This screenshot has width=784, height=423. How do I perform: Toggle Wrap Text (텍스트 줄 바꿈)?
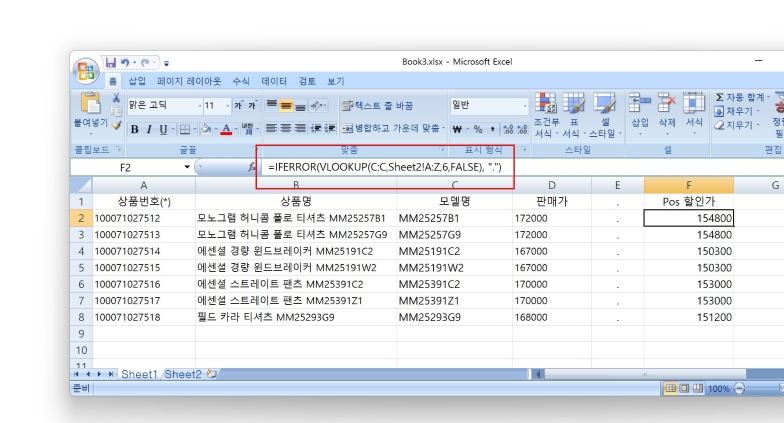pos(378,105)
